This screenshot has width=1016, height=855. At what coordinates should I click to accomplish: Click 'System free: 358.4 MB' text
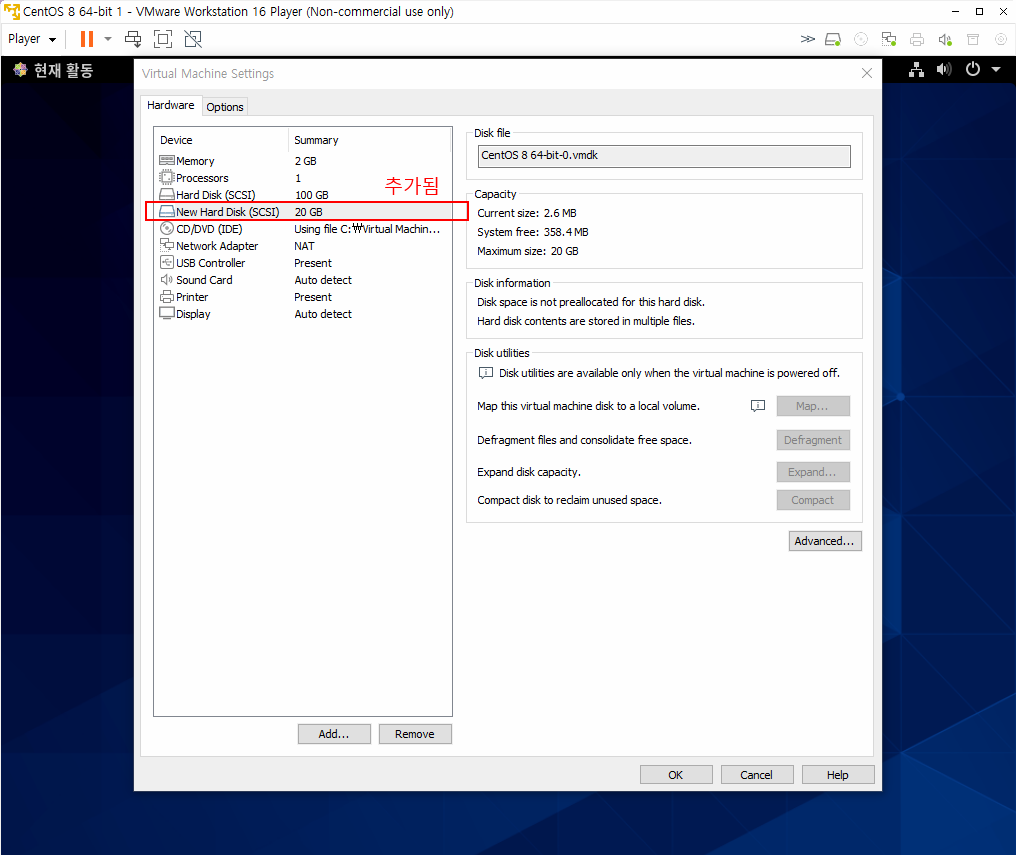(533, 232)
